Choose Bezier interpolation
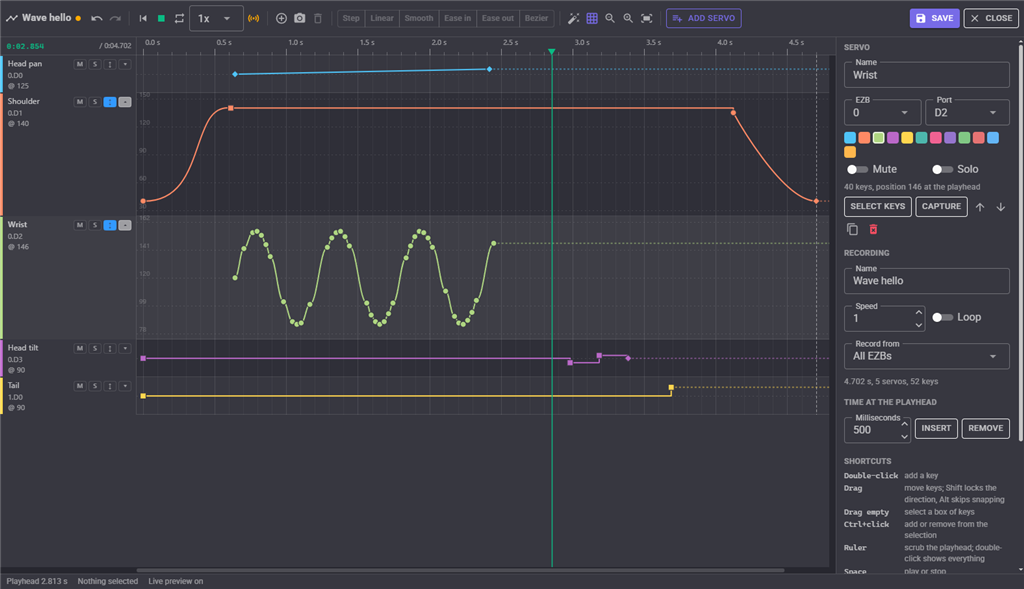 [x=536, y=18]
